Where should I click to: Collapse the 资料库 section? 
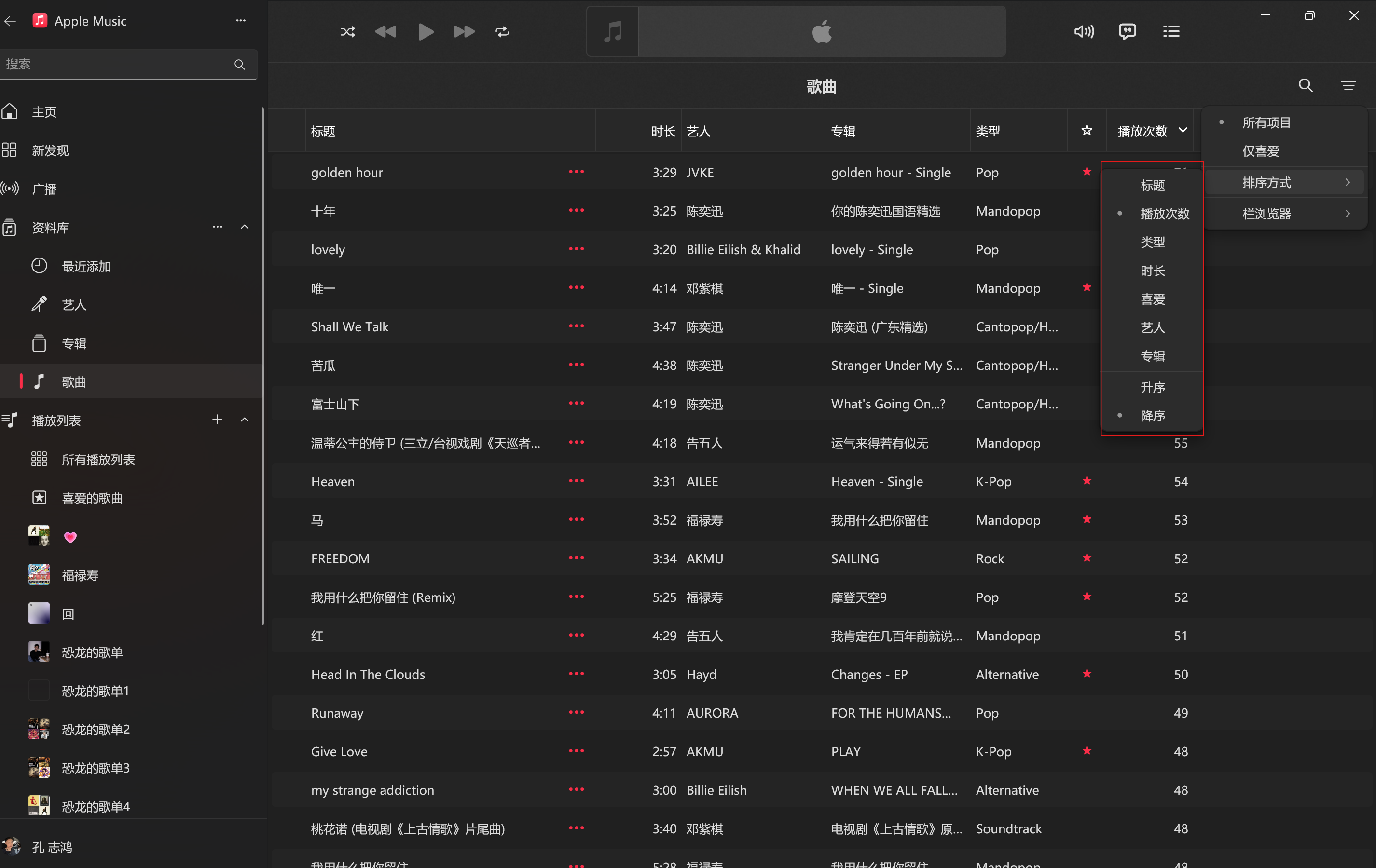[245, 227]
